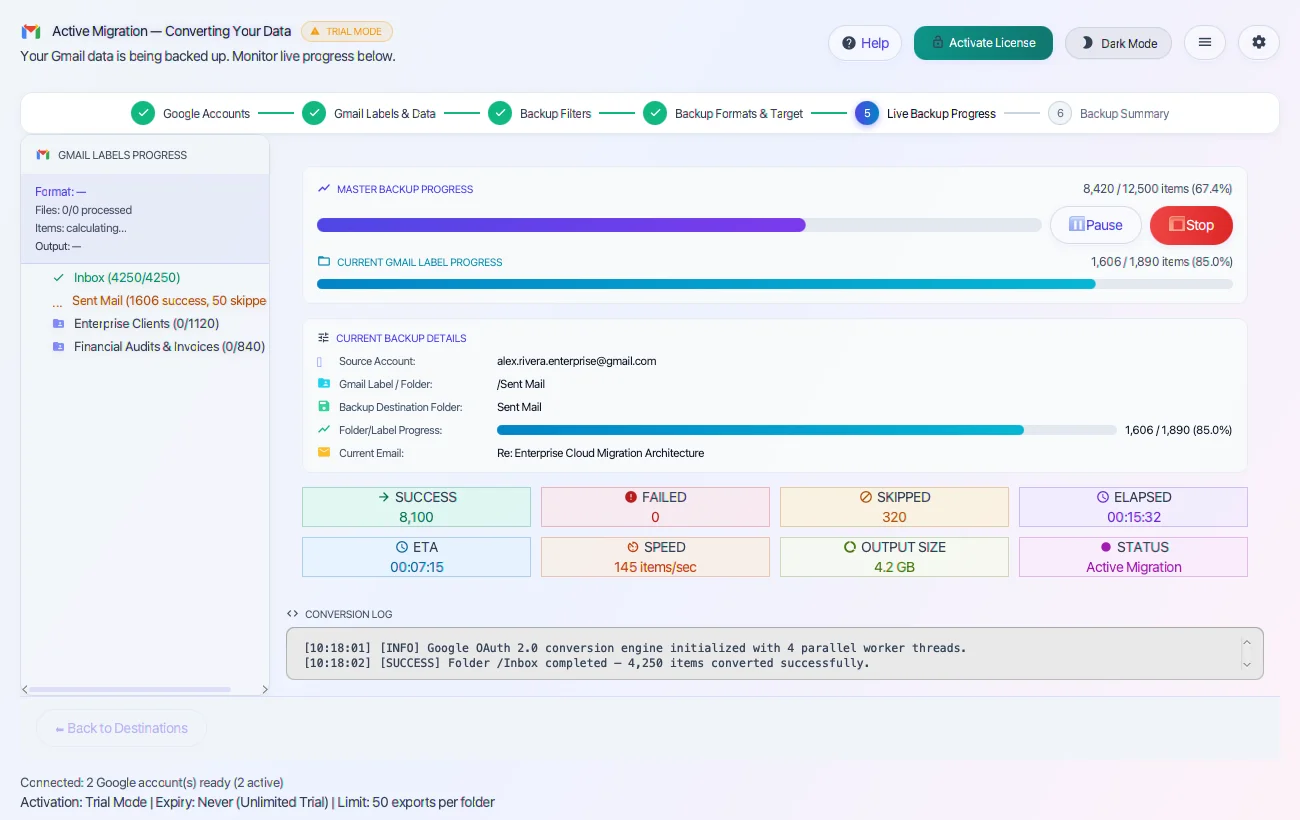1300x820 pixels.
Task: Open settings with the gear icon
Action: coord(1259,42)
